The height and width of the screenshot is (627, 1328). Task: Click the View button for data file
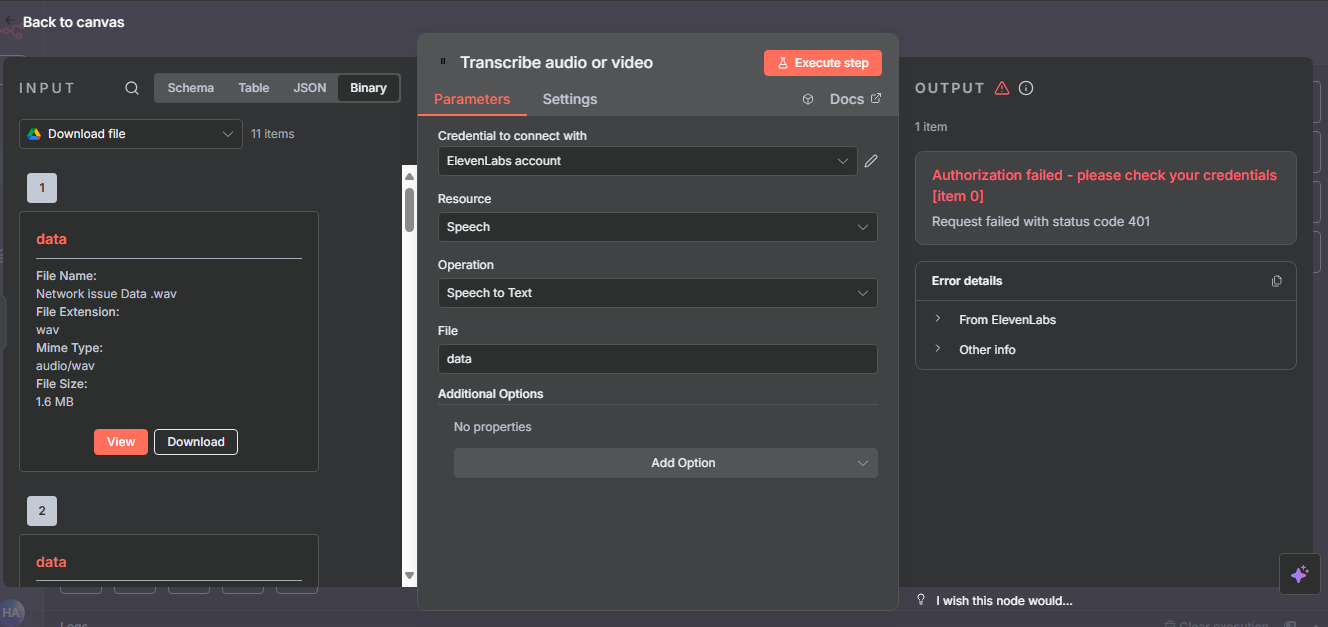(x=121, y=442)
